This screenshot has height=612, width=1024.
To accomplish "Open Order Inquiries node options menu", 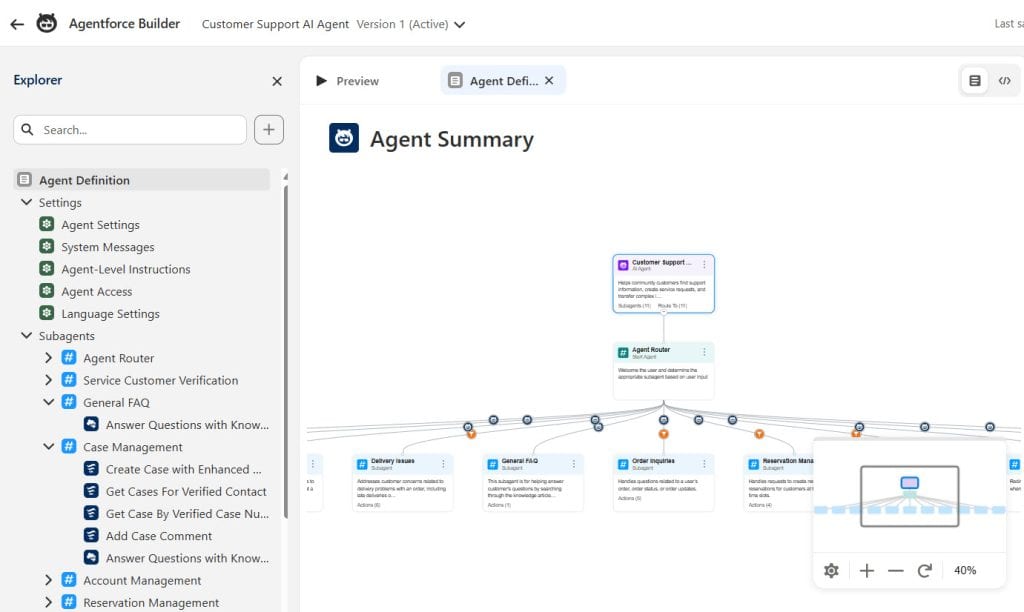I will pyautogui.click(x=704, y=464).
